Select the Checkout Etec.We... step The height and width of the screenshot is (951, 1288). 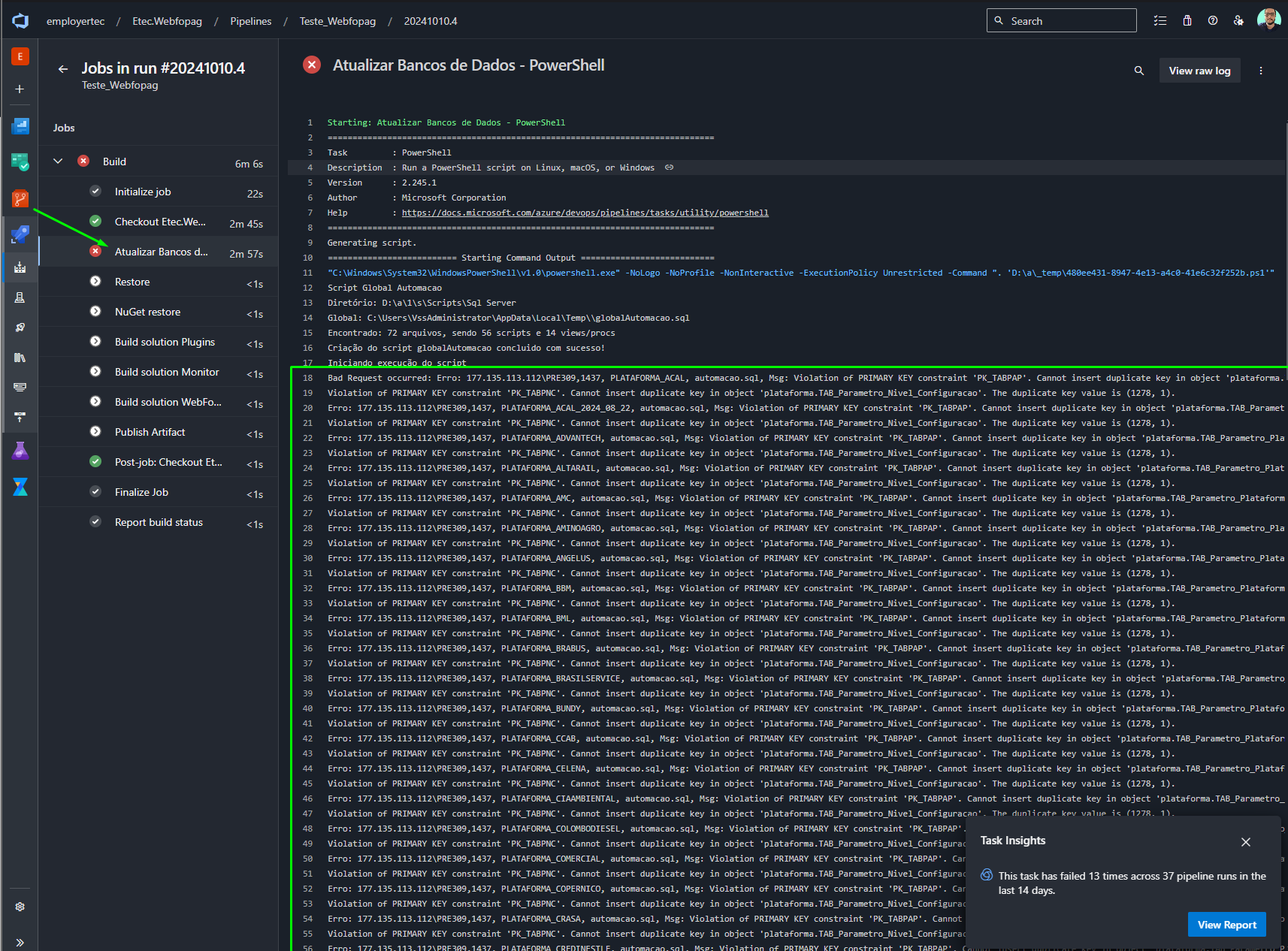[x=159, y=222]
